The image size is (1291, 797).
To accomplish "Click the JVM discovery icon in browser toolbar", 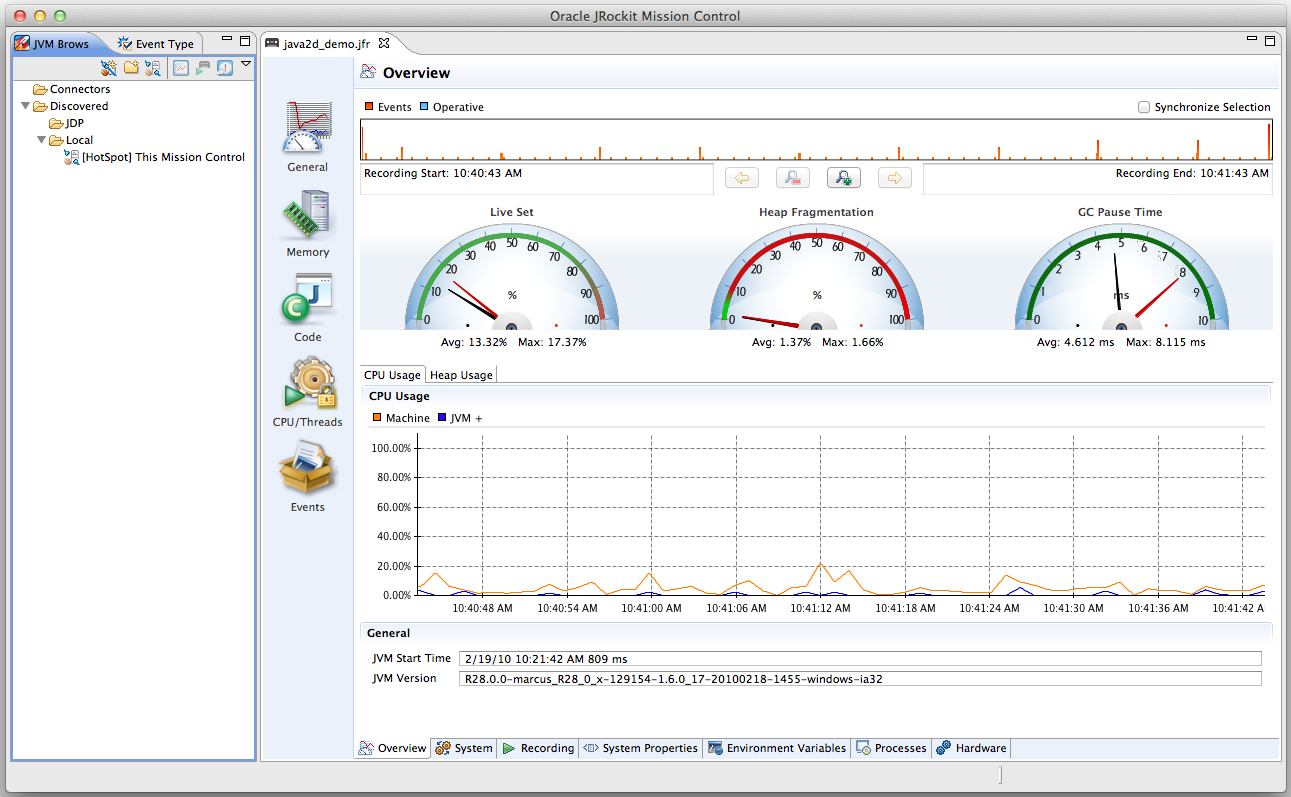I will point(152,68).
